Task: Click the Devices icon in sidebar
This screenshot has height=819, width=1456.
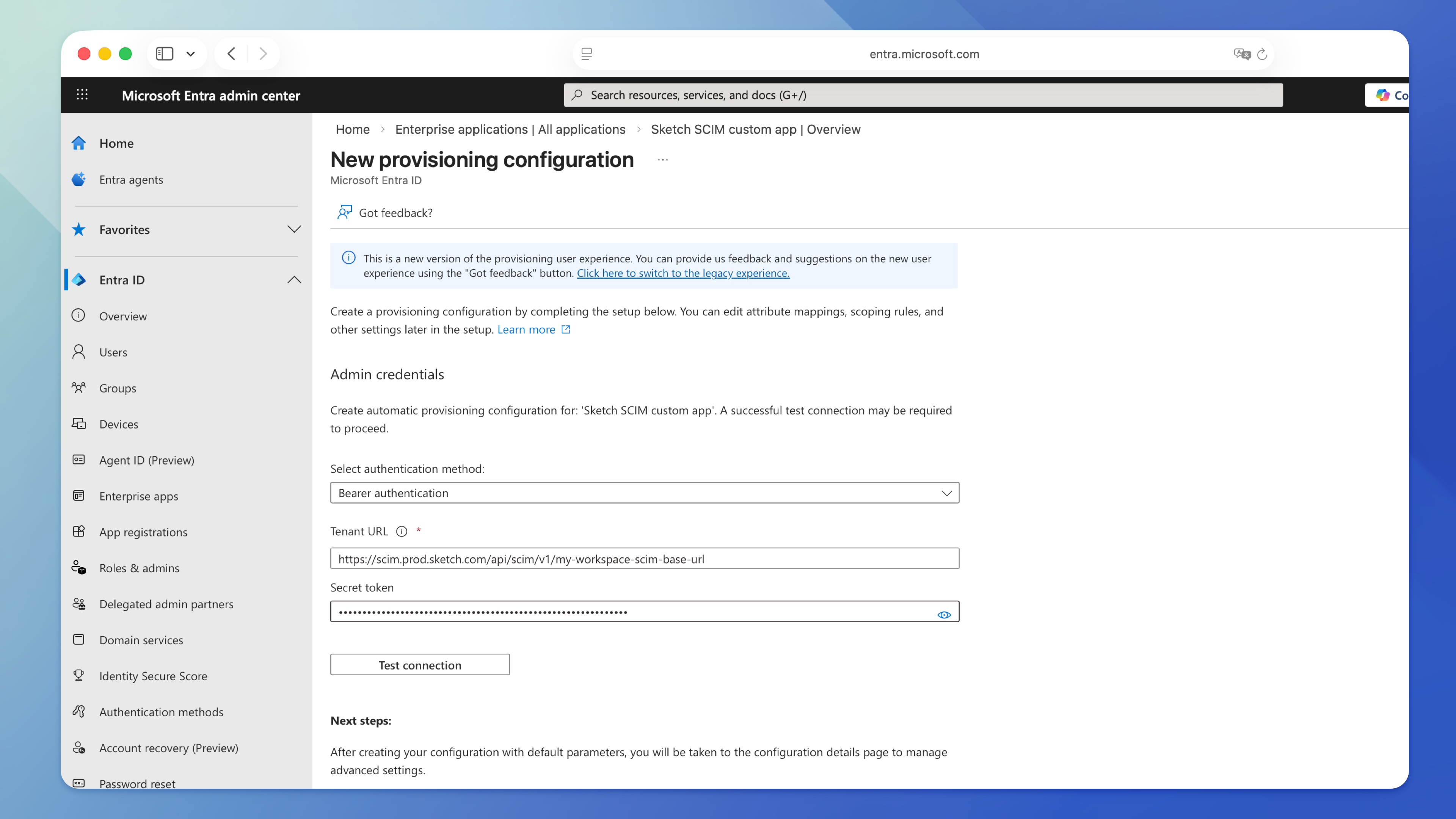Action: coord(78,424)
